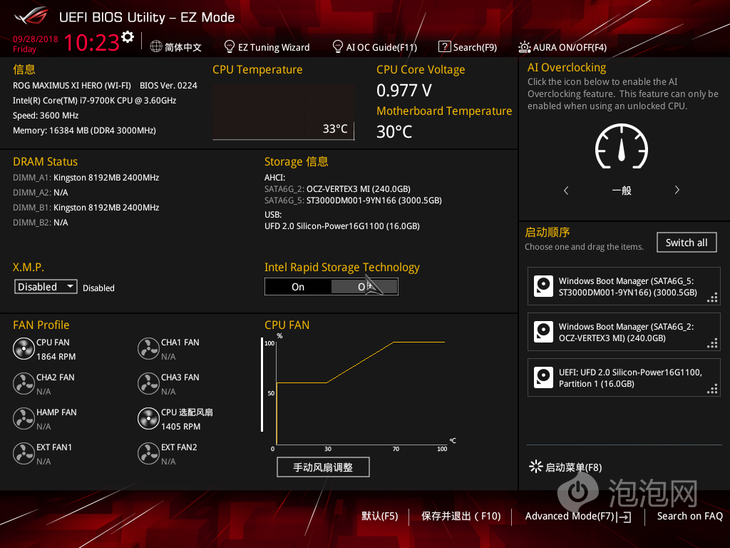The height and width of the screenshot is (548, 730).
Task: Click the 手动风扇调整 button
Action: pos(323,467)
